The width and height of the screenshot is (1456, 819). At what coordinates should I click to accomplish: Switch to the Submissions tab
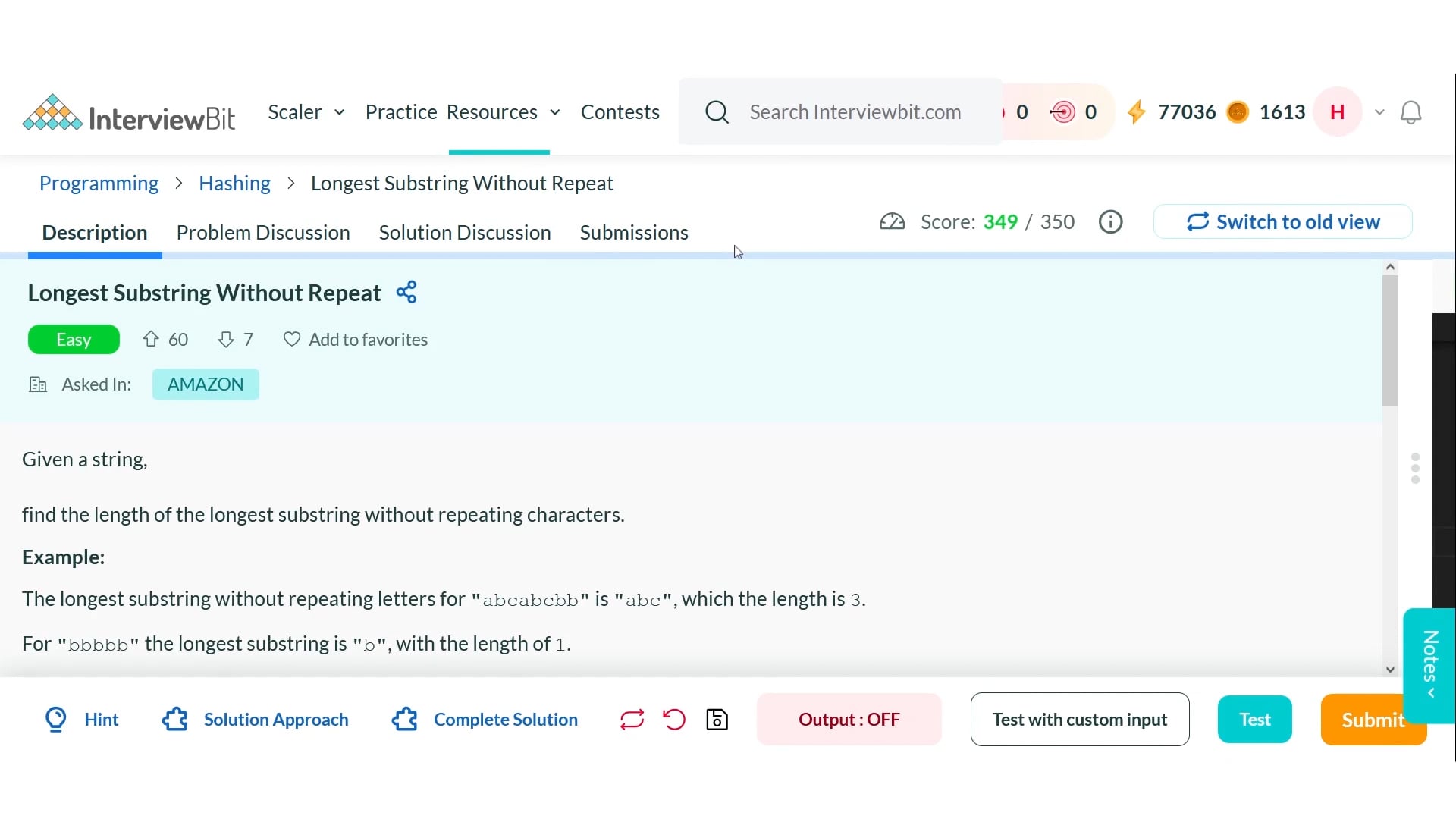pyautogui.click(x=634, y=232)
